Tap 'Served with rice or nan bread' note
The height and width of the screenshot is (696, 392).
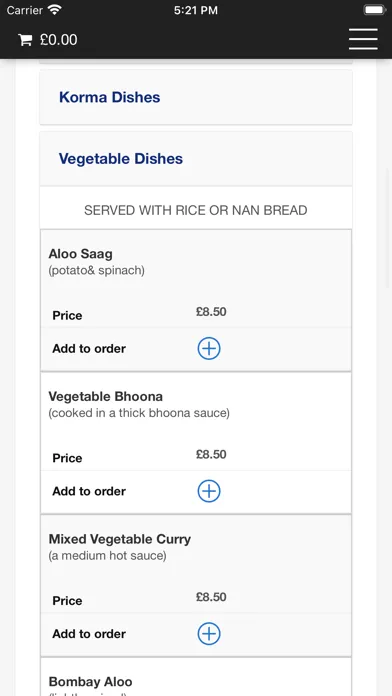coord(196,210)
